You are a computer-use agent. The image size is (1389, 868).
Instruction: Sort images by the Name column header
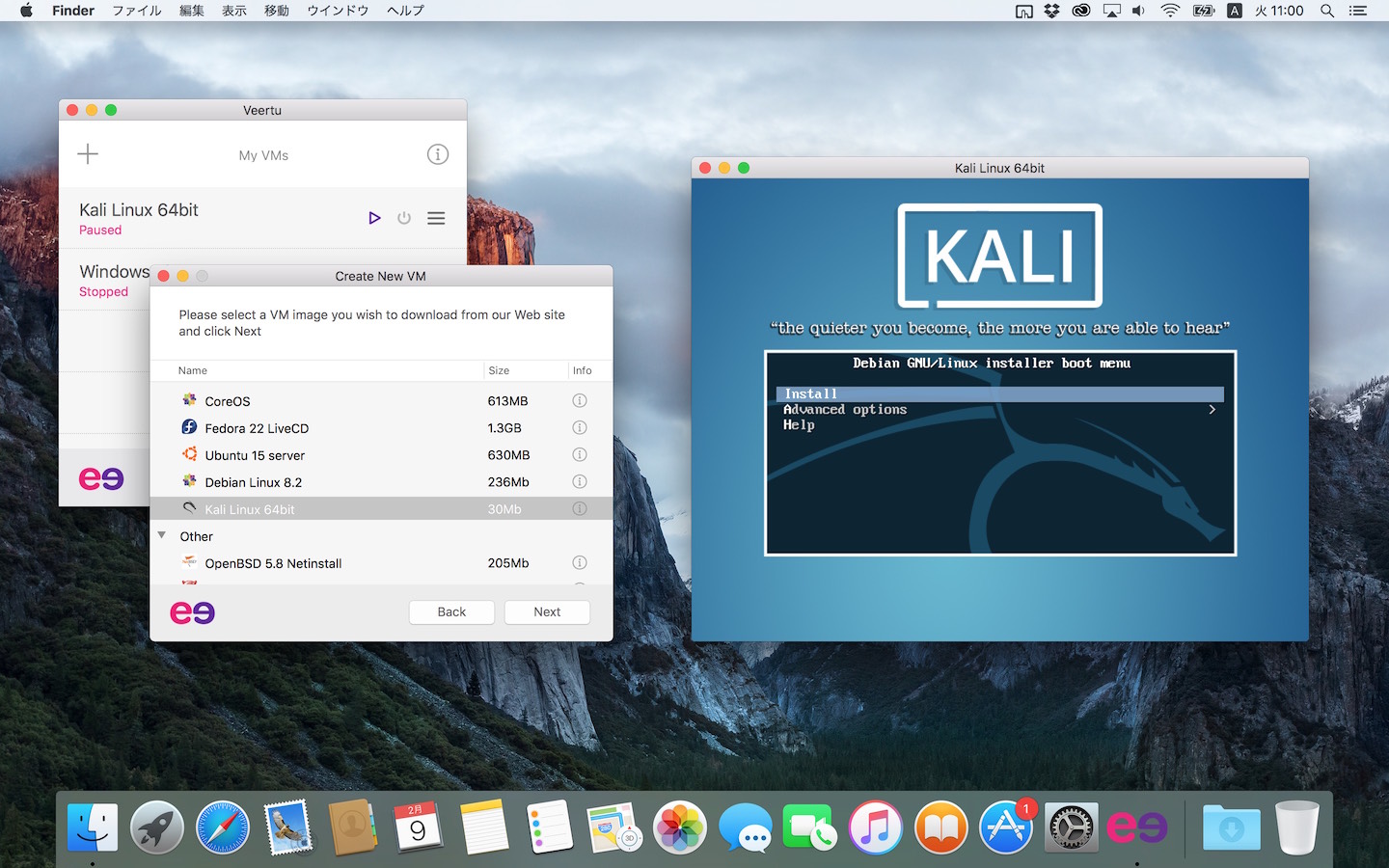[x=316, y=370]
